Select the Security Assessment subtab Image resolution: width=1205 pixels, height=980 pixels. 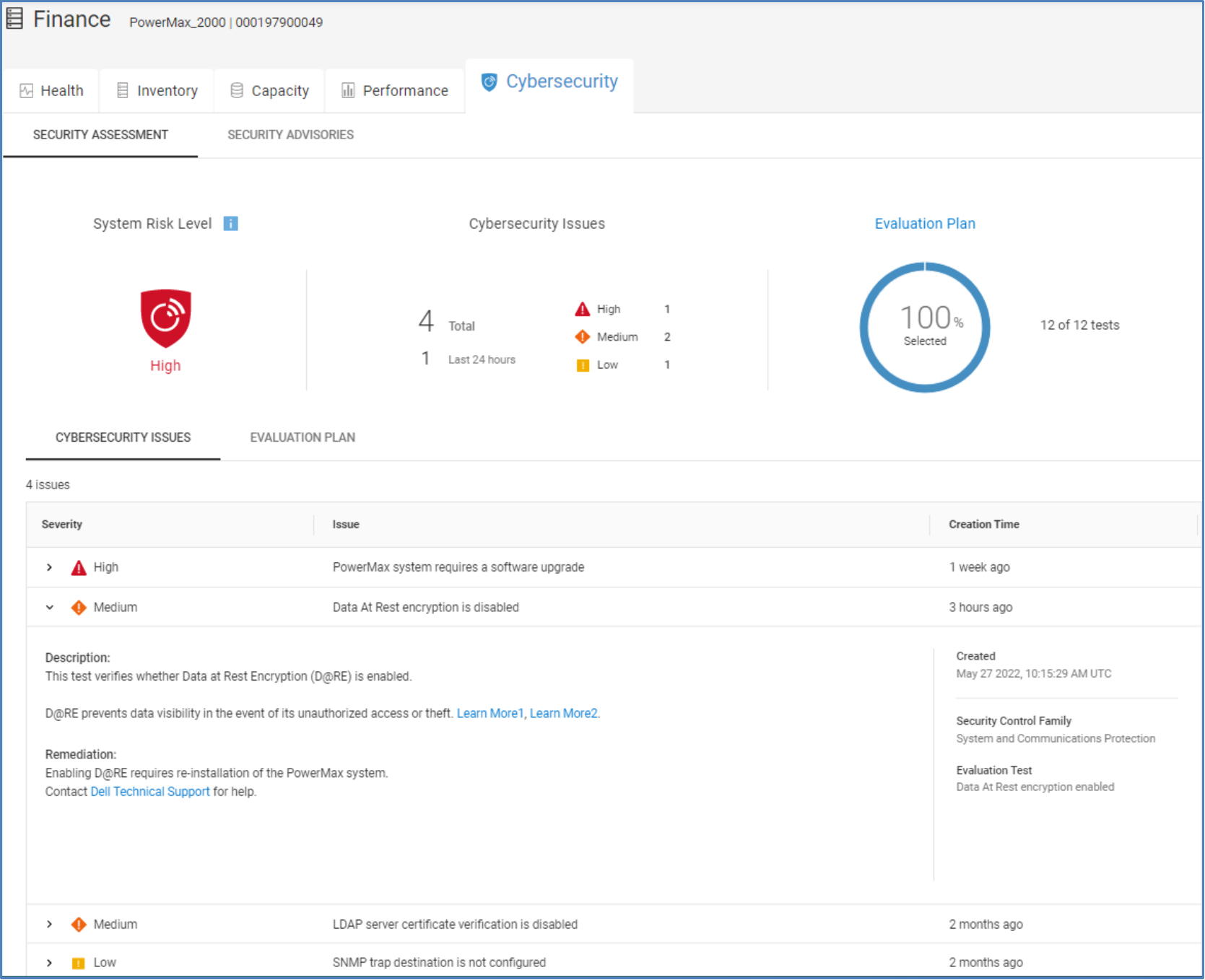click(x=100, y=135)
